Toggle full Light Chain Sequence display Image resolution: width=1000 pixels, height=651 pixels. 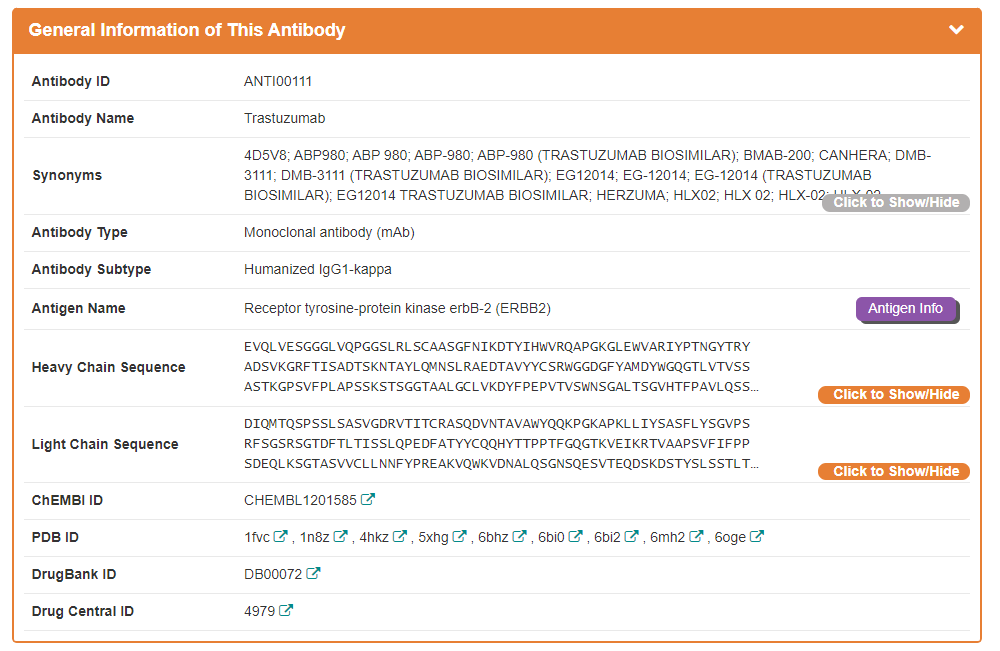(x=894, y=472)
